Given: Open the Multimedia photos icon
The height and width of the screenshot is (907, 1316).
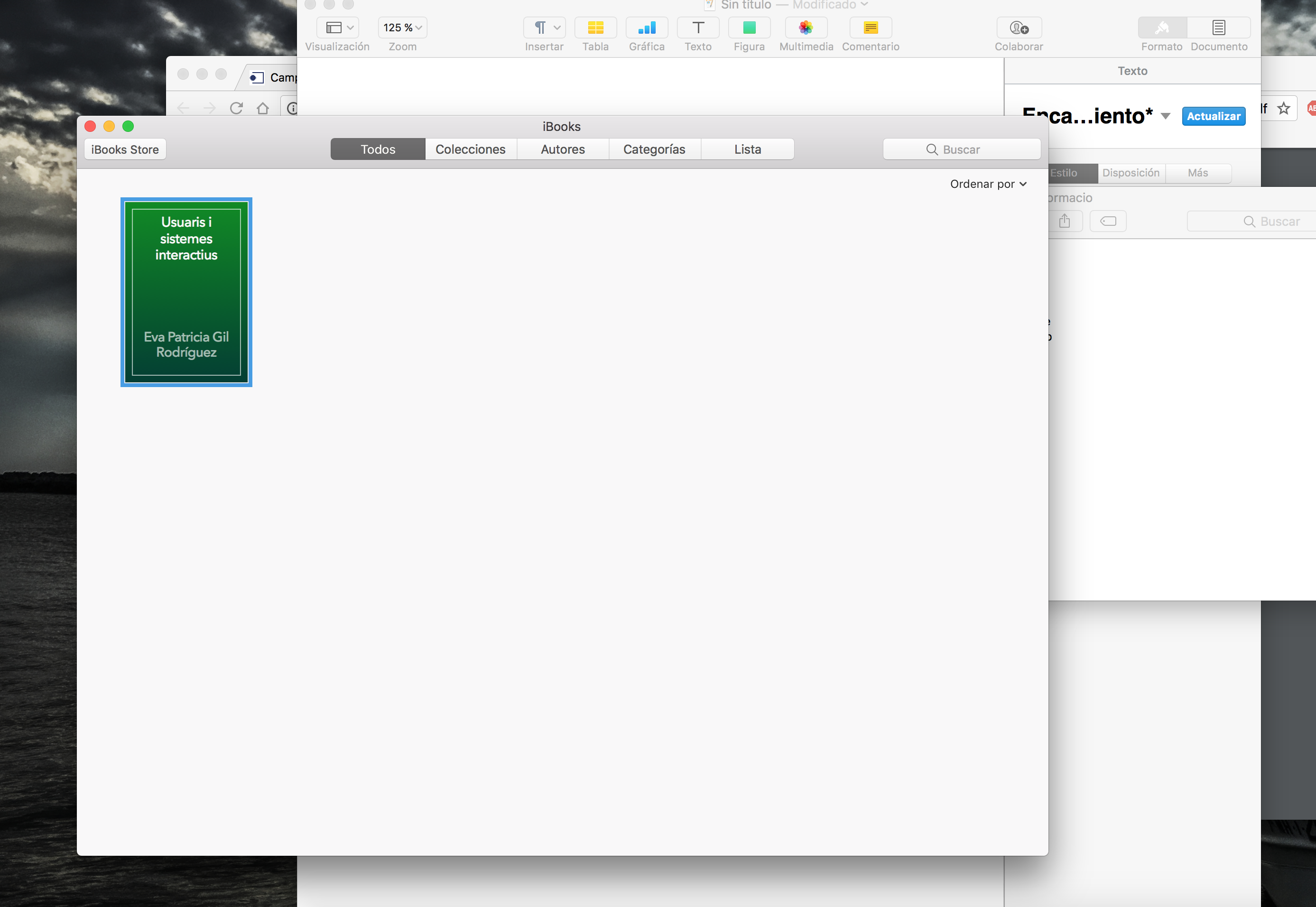Looking at the screenshot, I should coord(806,28).
